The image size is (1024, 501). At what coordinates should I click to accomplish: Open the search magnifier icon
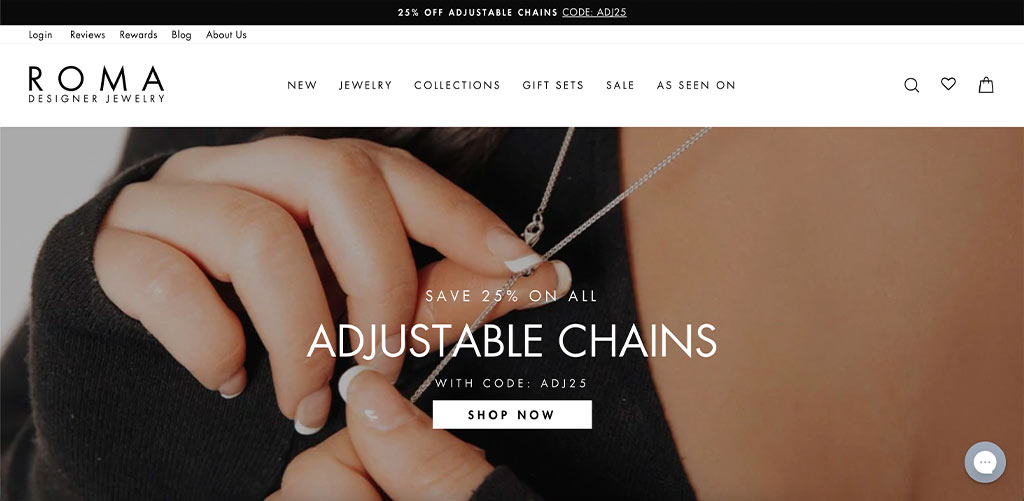[x=912, y=86]
